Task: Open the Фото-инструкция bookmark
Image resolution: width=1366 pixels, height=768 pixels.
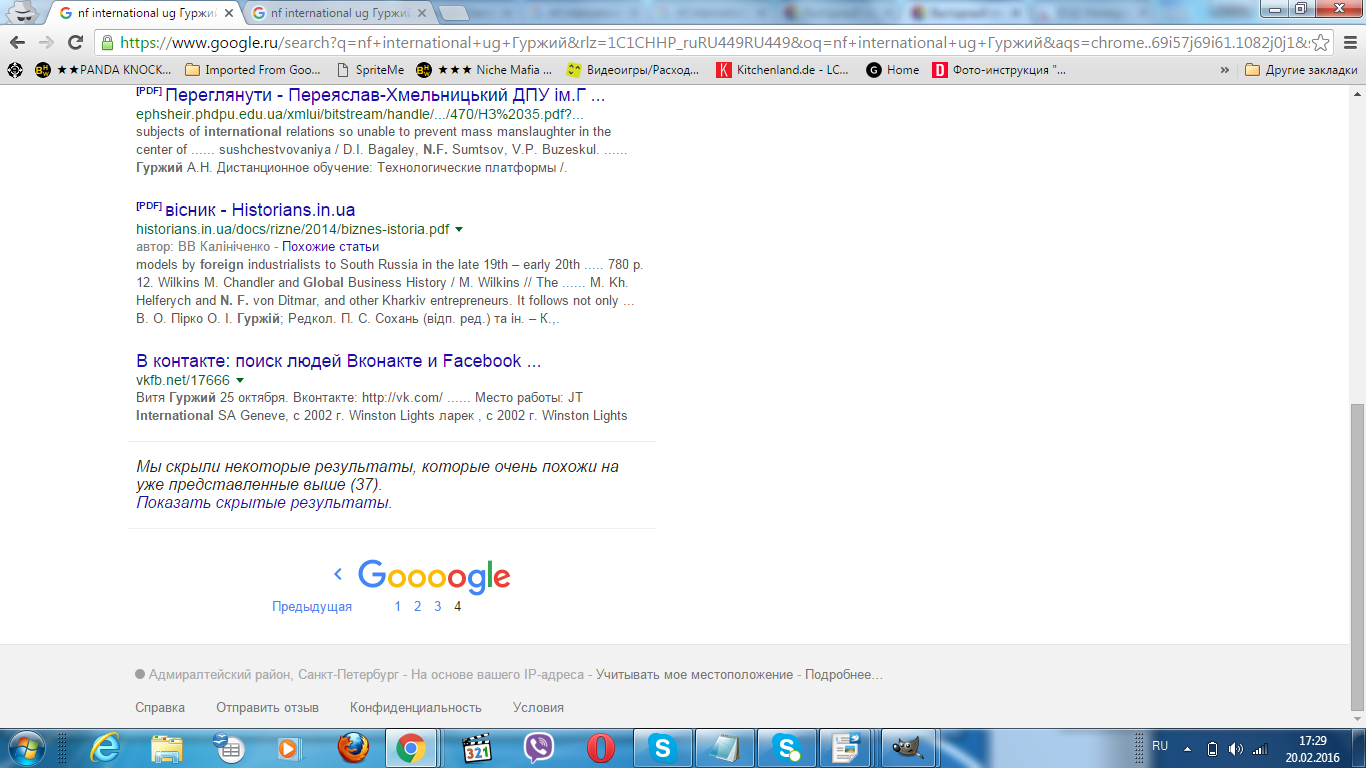Action: pyautogui.click(x=999, y=70)
